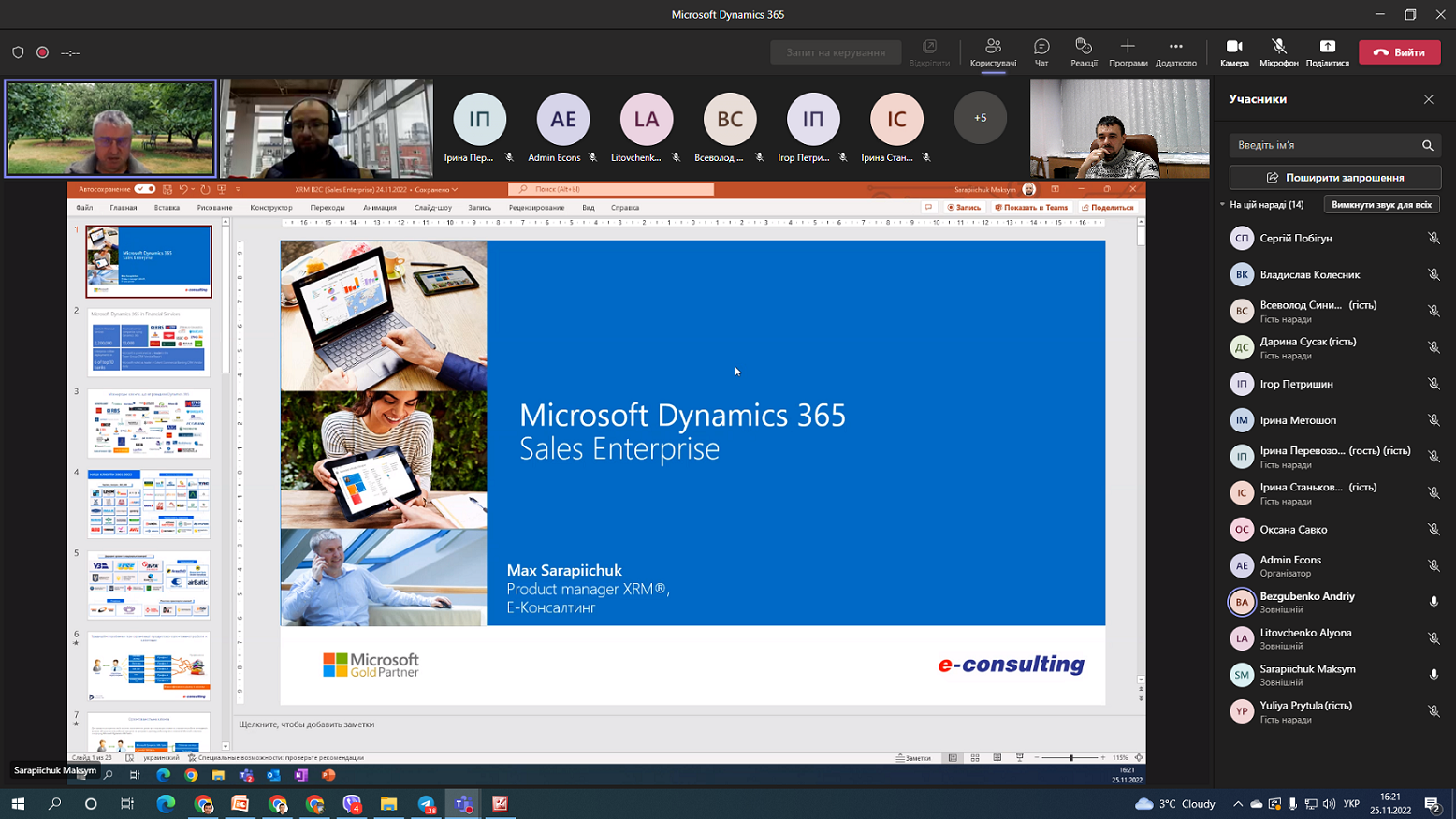The width and height of the screenshot is (1456, 819).
Task: Toggle microphone for Bezgubenko Andriy
Action: 1433,602
